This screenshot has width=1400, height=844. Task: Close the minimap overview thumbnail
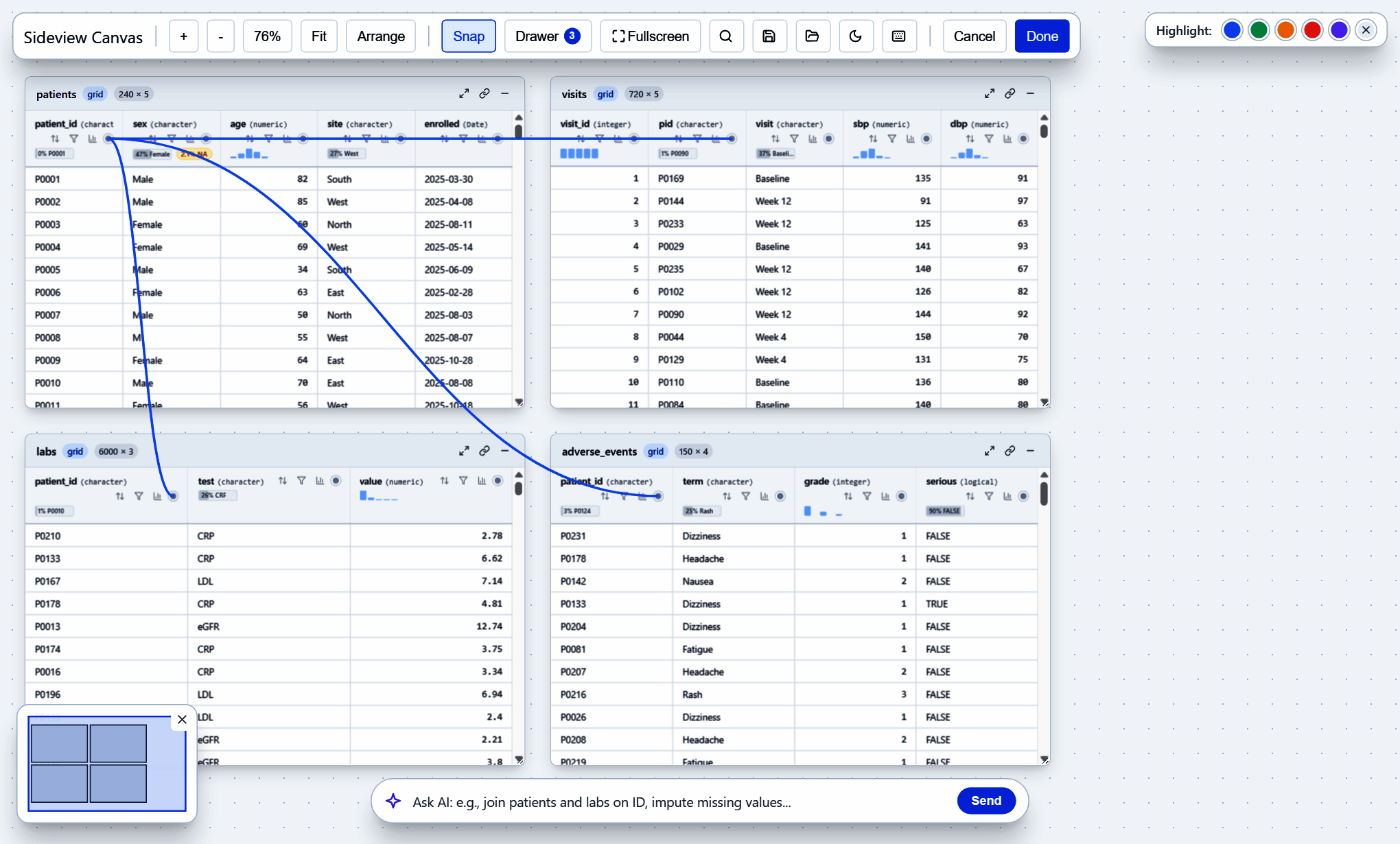coord(182,719)
